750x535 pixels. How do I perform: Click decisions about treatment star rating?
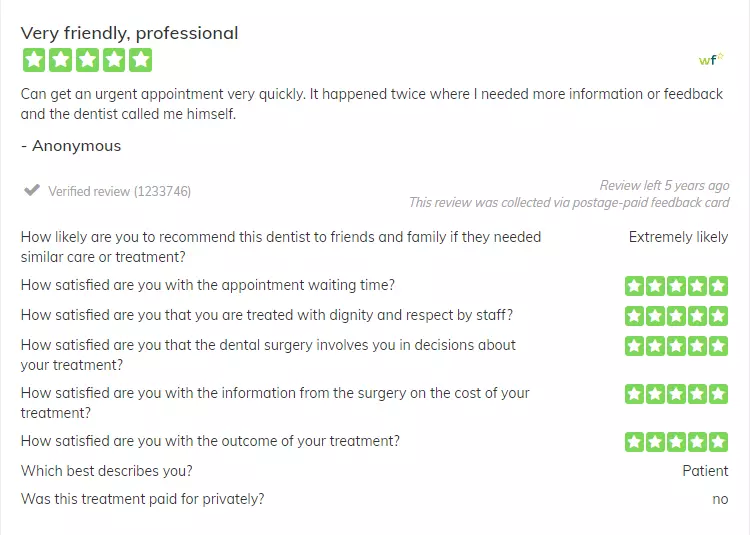[x=676, y=346]
